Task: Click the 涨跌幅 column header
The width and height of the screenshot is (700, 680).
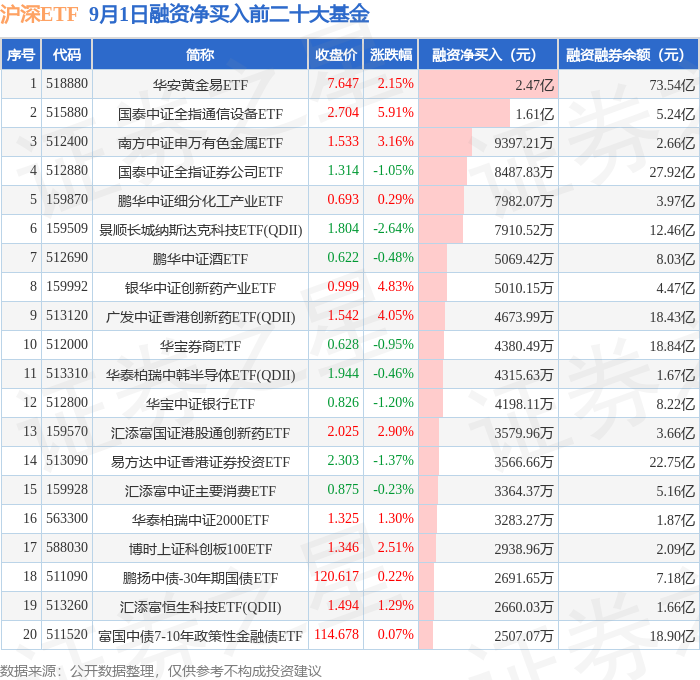Action: click(391, 54)
